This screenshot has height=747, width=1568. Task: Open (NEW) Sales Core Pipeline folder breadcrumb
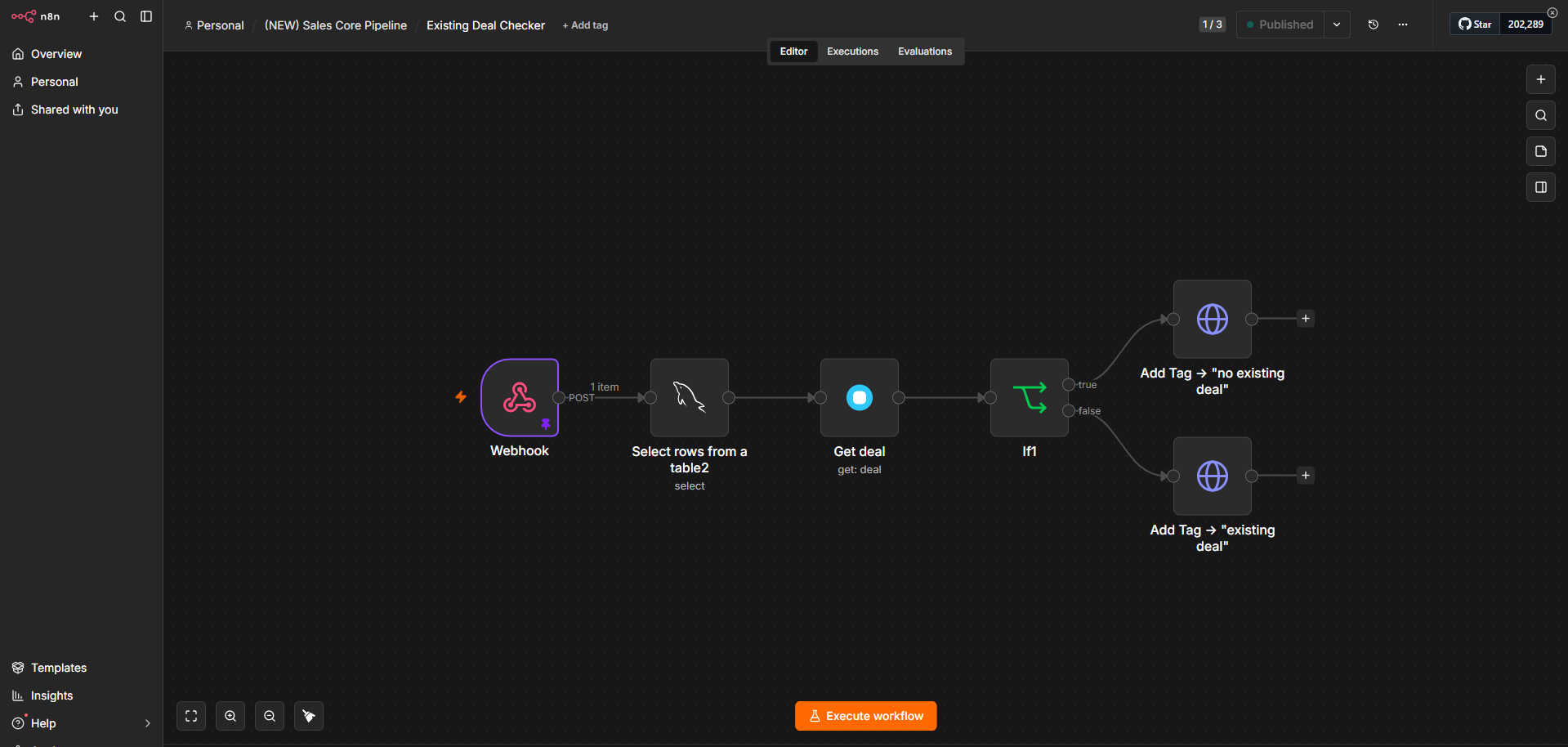click(335, 25)
